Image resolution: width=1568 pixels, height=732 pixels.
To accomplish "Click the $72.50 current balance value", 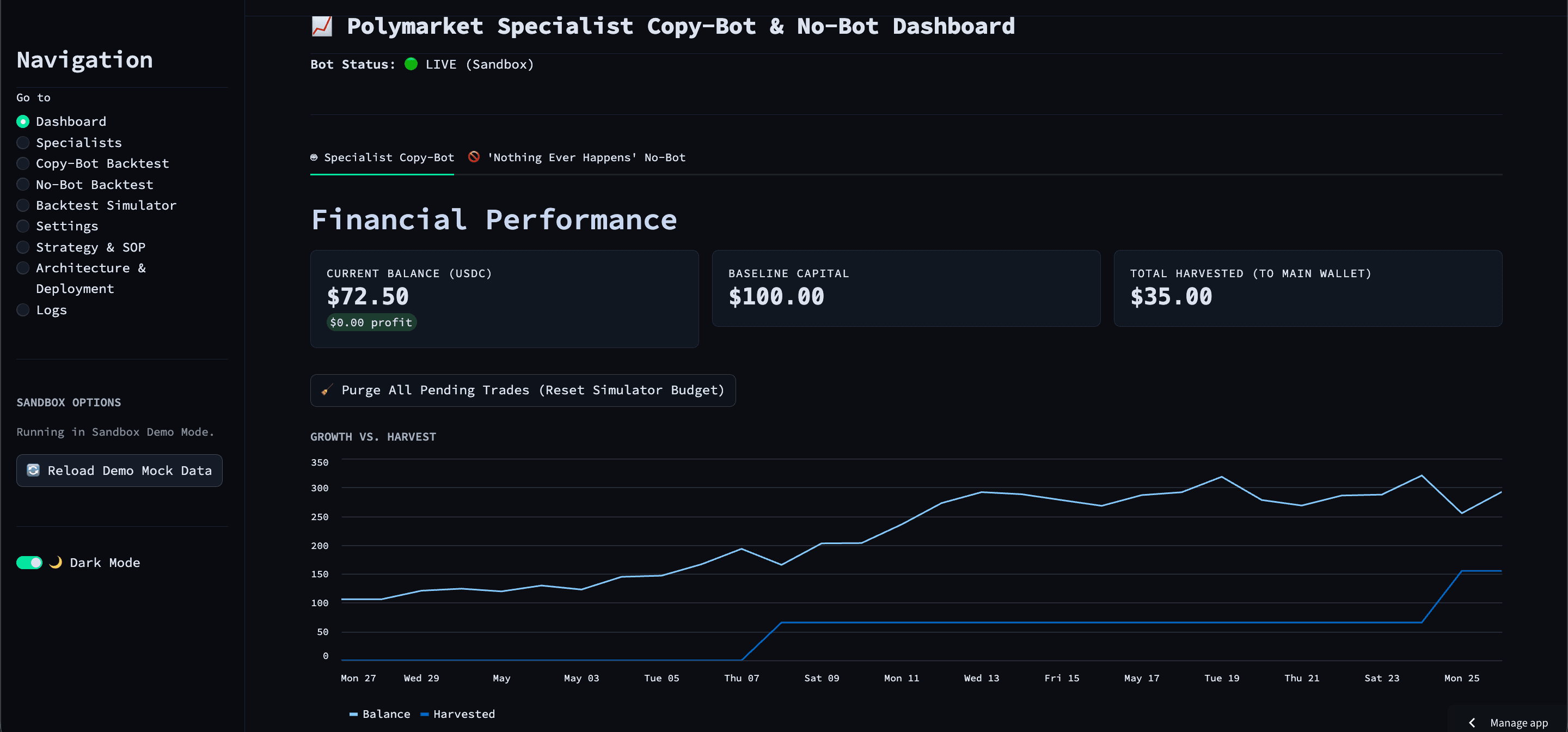I will point(367,297).
